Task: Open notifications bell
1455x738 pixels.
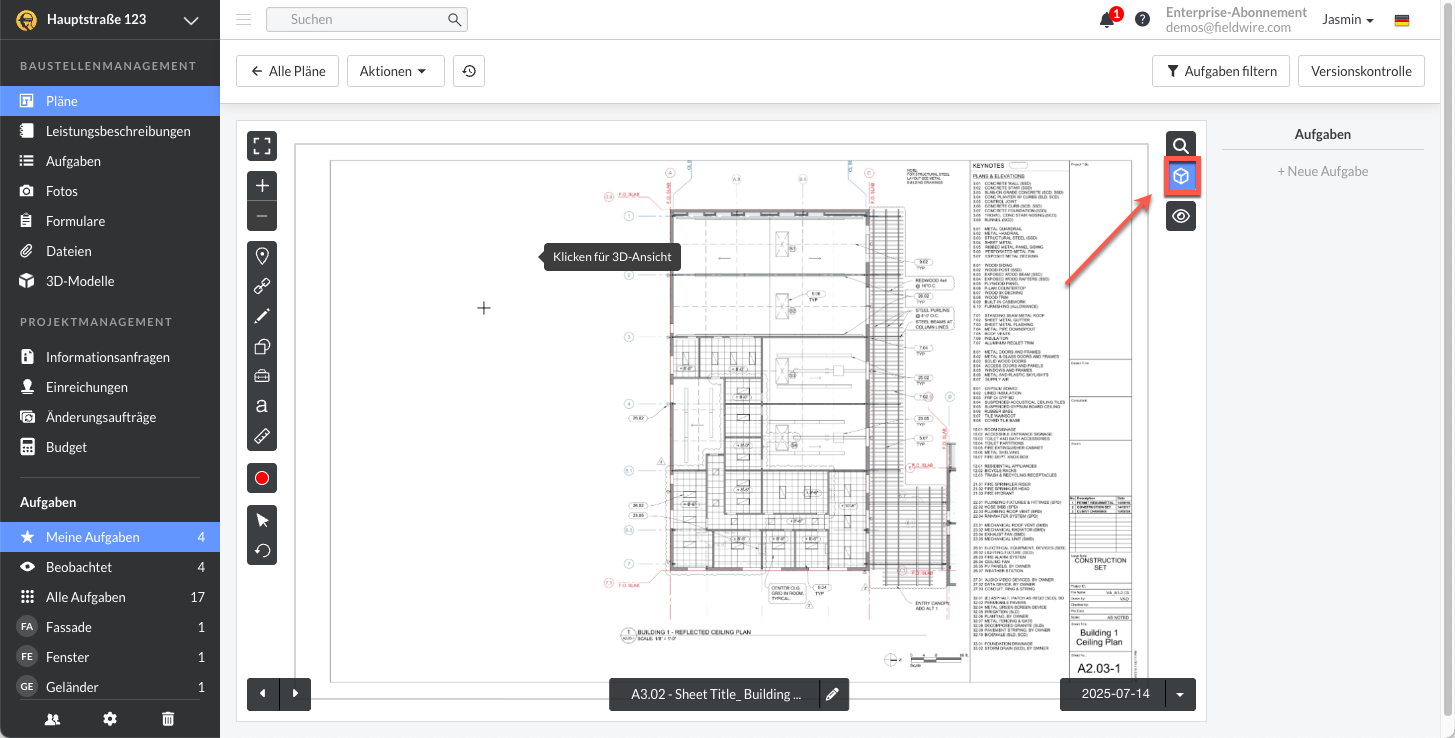Action: pos(1107,20)
